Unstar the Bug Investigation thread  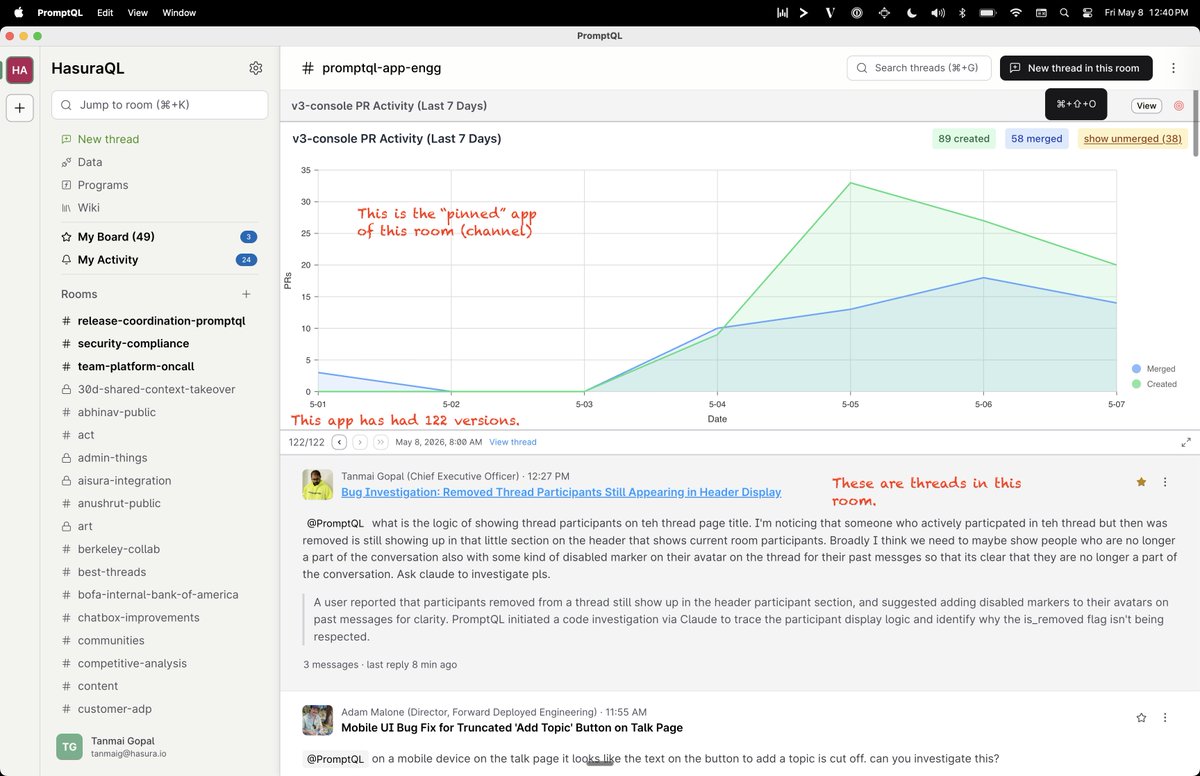(1141, 482)
